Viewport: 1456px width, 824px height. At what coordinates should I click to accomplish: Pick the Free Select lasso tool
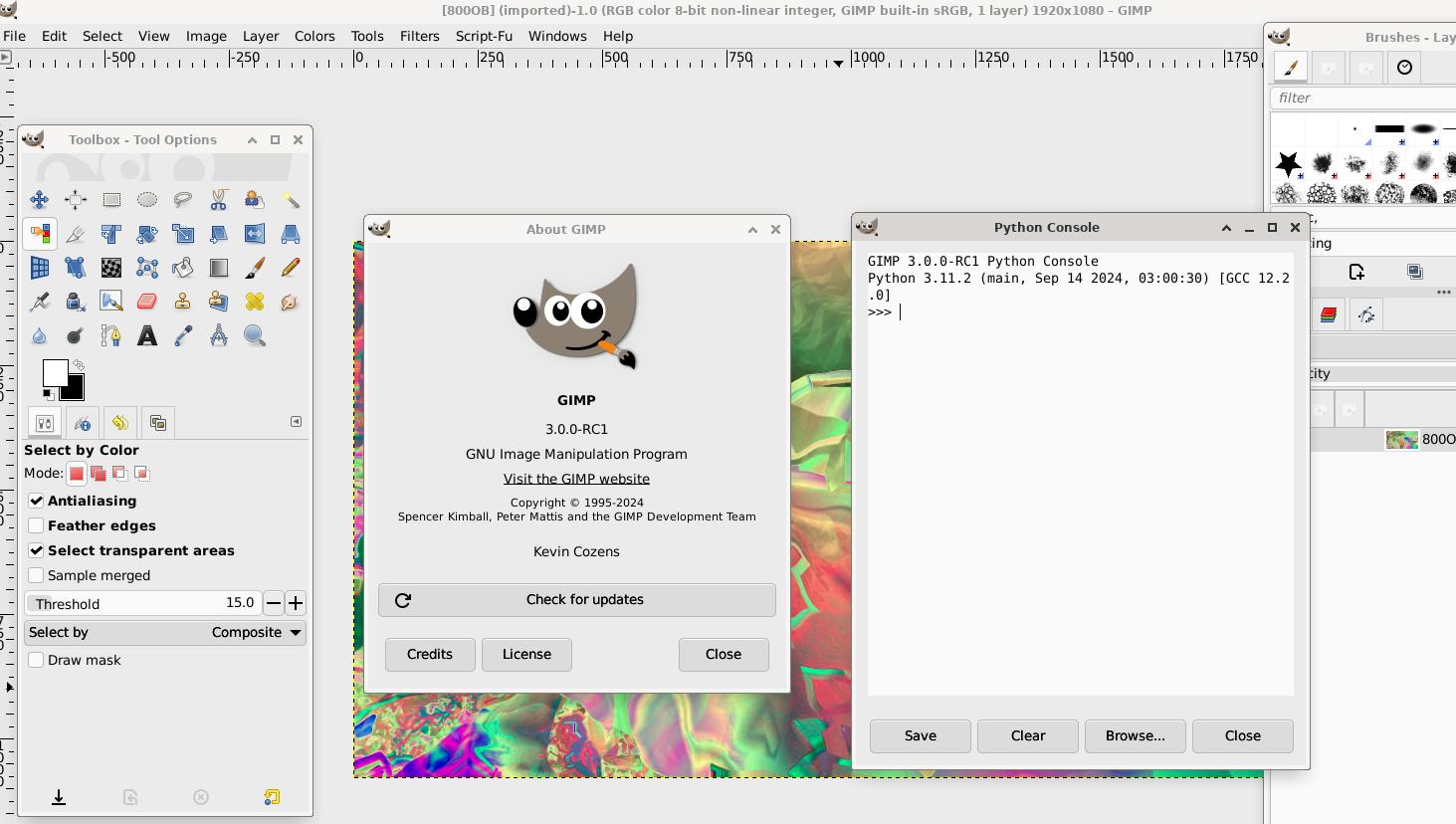183,200
